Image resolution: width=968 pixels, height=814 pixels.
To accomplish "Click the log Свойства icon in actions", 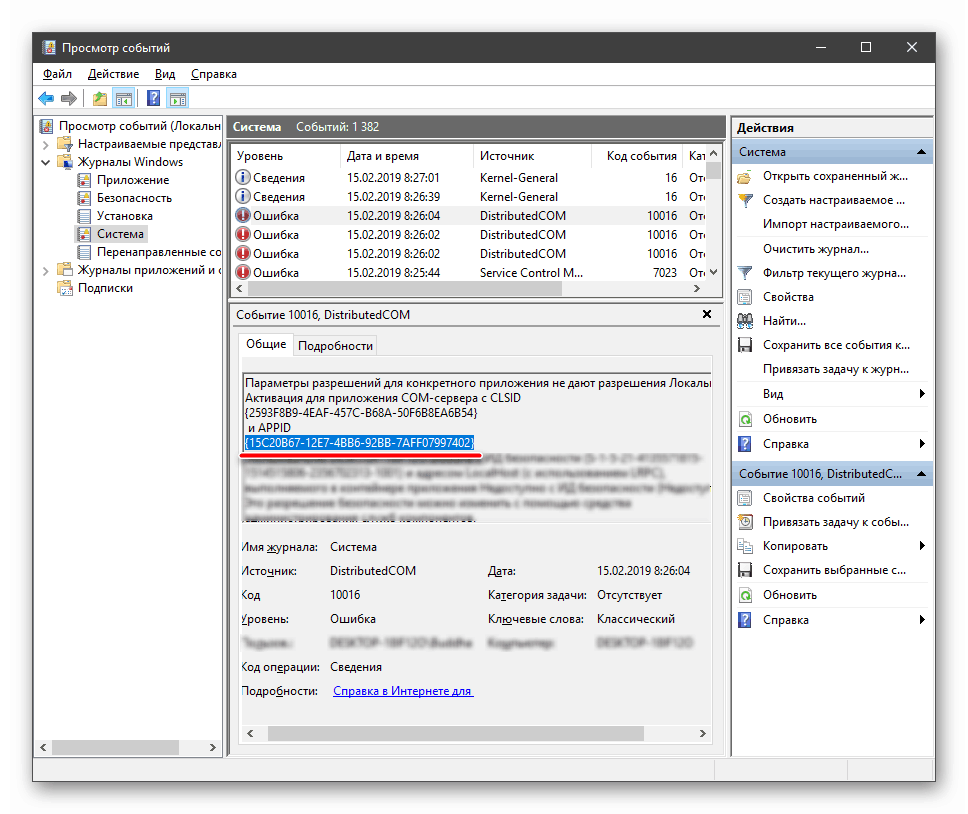I will [745, 297].
